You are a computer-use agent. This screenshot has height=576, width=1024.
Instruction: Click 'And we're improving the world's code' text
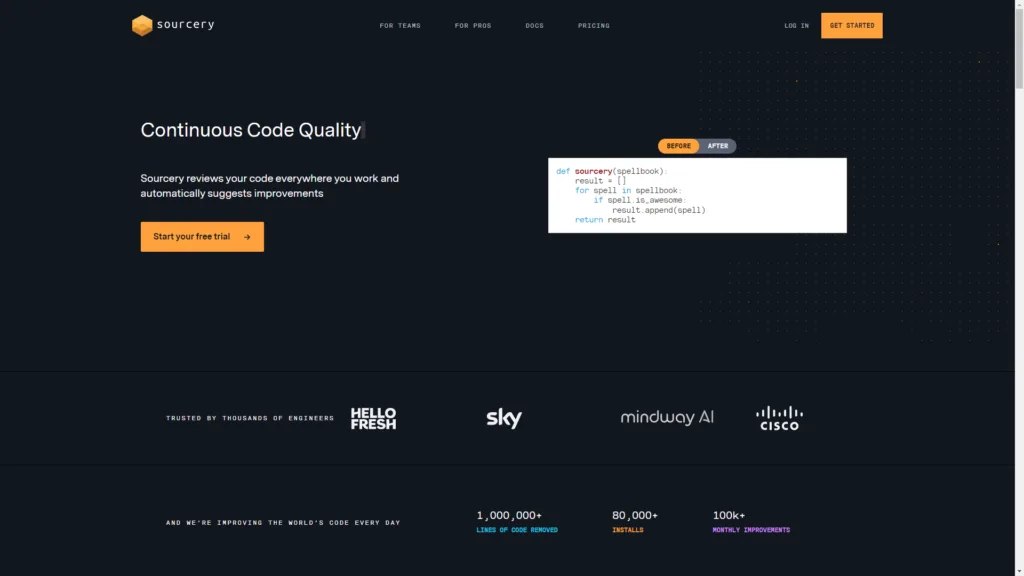pos(283,522)
